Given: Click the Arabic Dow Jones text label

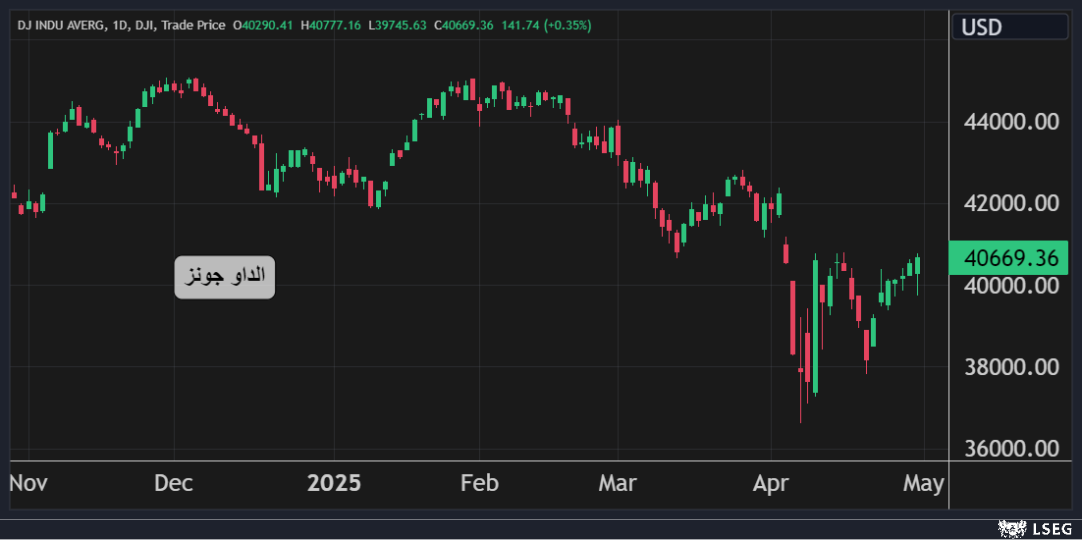Looking at the screenshot, I should (224, 276).
